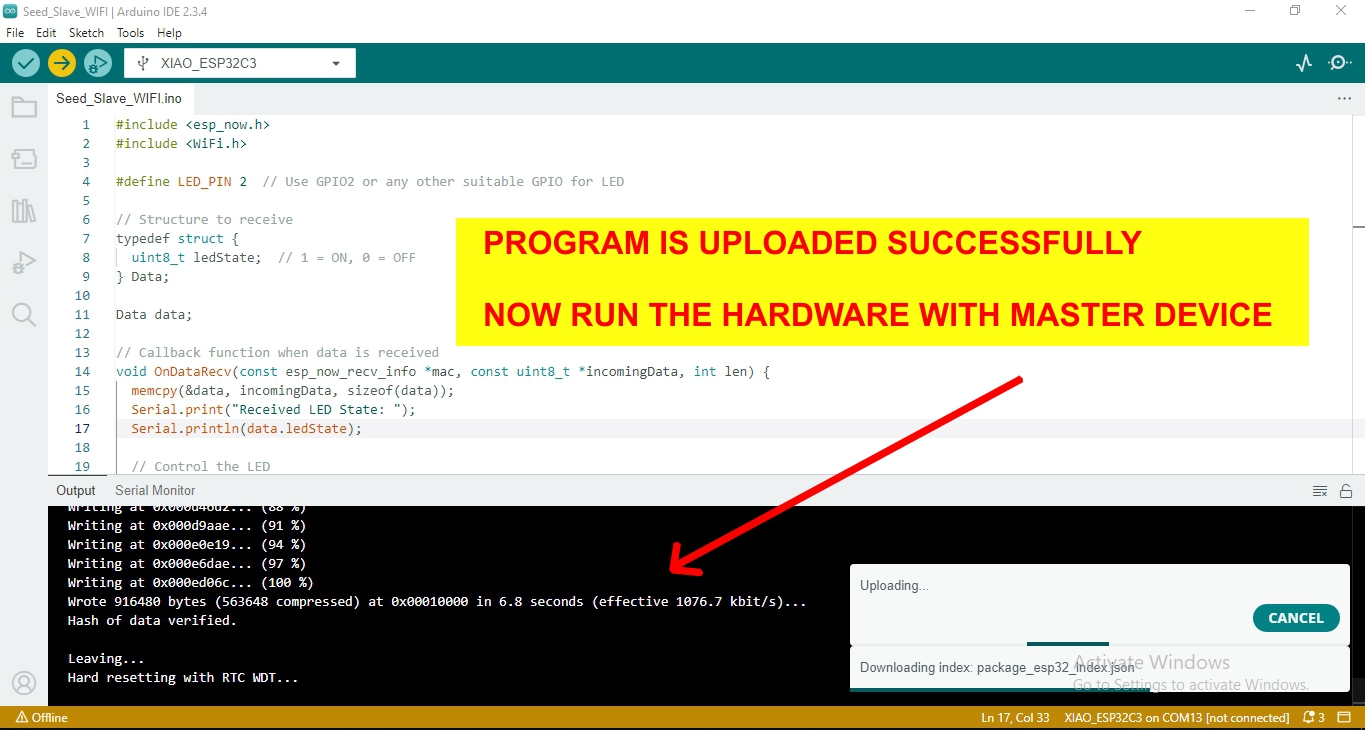1365x730 pixels.
Task: Click the #define LED_PIN 2 line
Action: point(370,182)
